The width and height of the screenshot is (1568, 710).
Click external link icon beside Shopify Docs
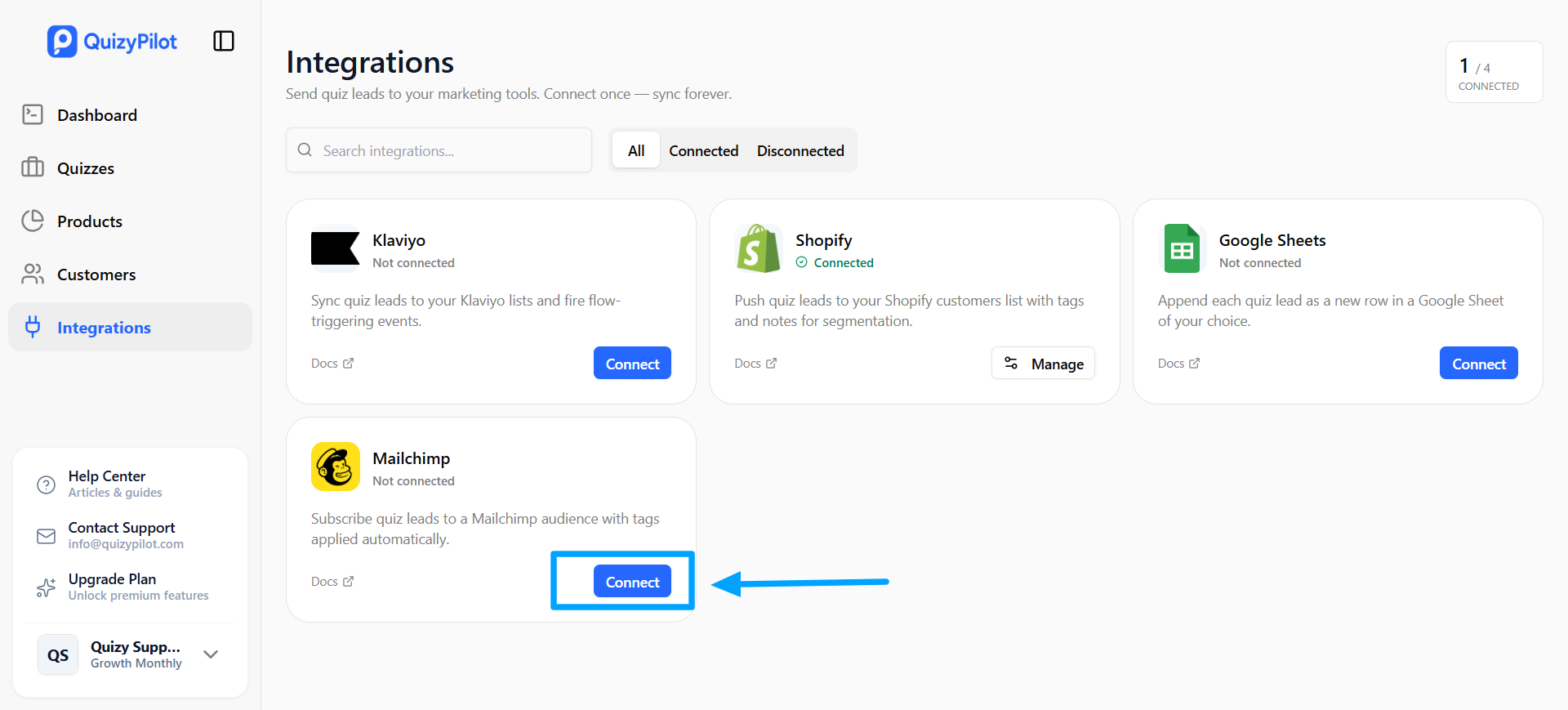coord(772,363)
